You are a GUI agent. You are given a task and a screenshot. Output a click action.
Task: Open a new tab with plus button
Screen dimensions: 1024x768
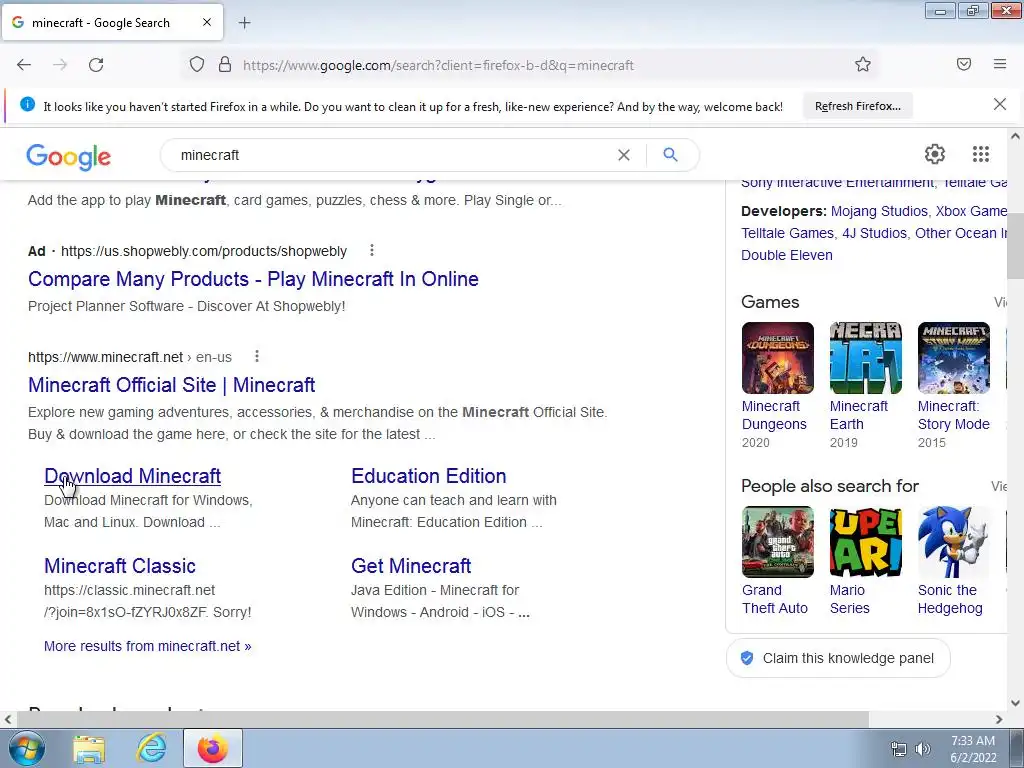point(244,23)
